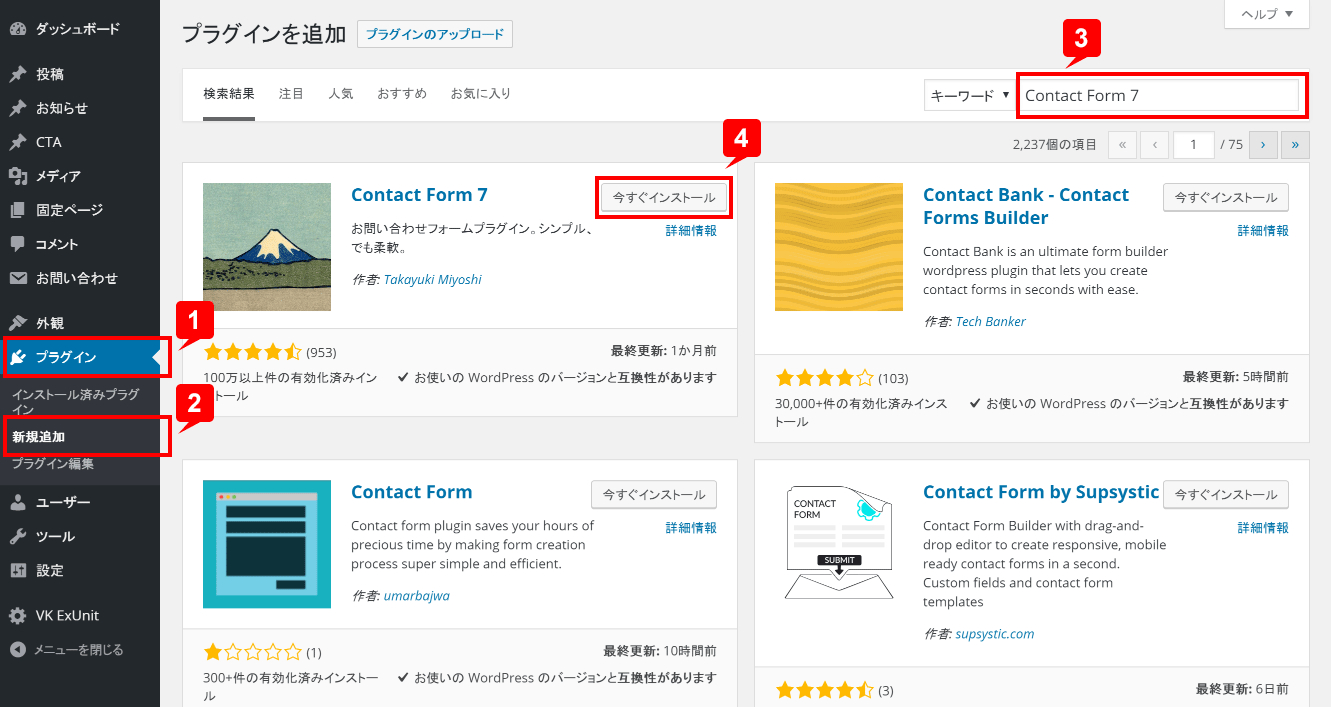Viewport: 1331px width, 707px height.
Task: Open 設定 menu in sidebar
Action: (80, 570)
